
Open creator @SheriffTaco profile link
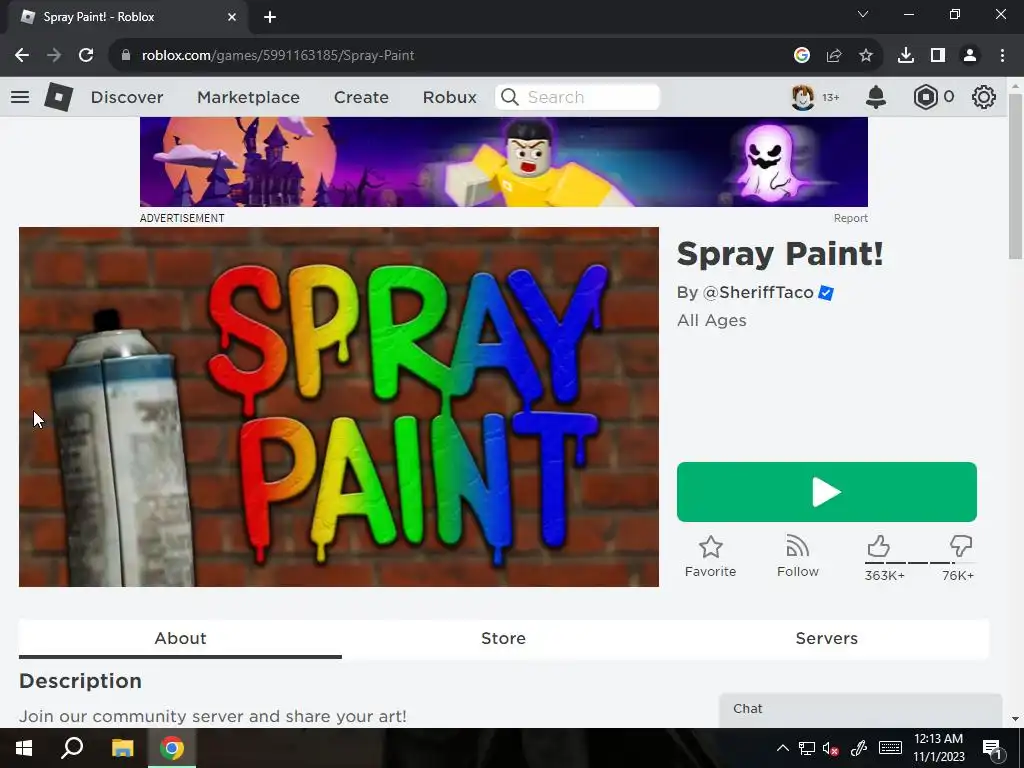pyautogui.click(x=758, y=293)
